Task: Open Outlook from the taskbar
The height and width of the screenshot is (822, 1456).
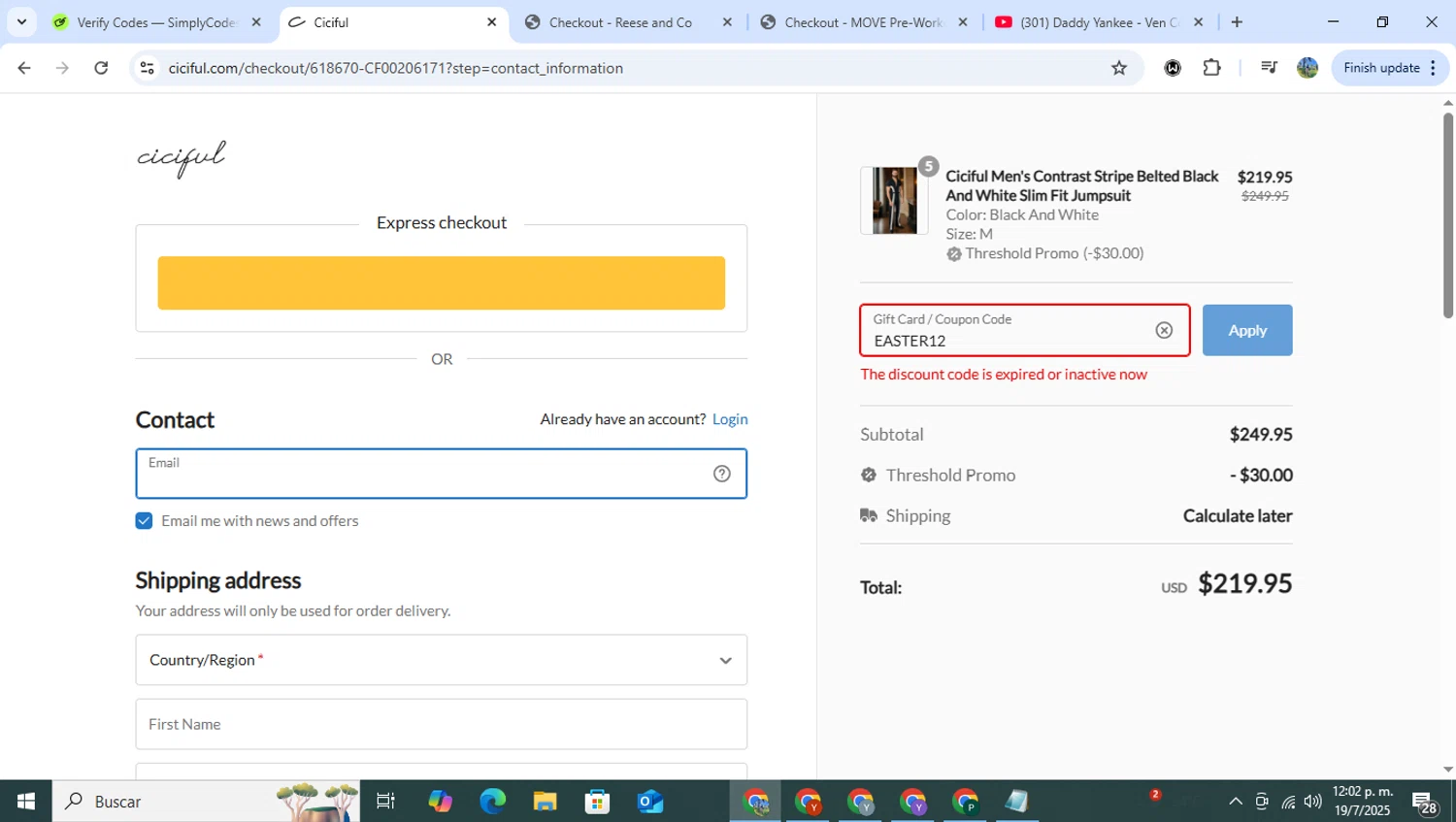Action: 650,802
